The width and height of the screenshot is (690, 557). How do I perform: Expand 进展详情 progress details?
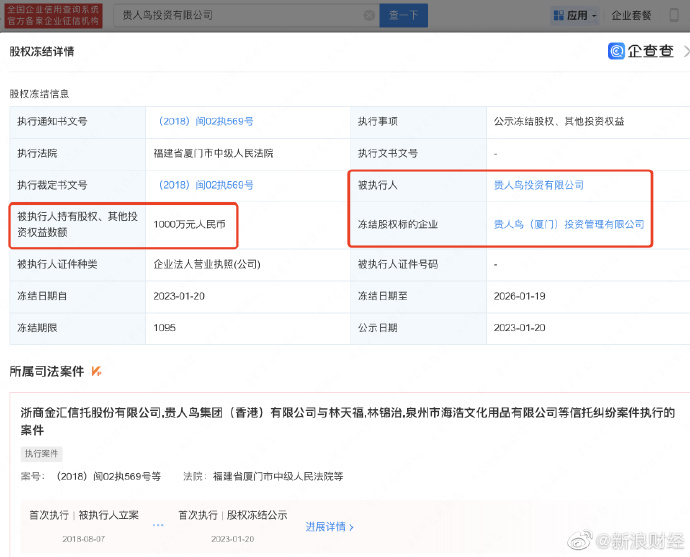329,526
